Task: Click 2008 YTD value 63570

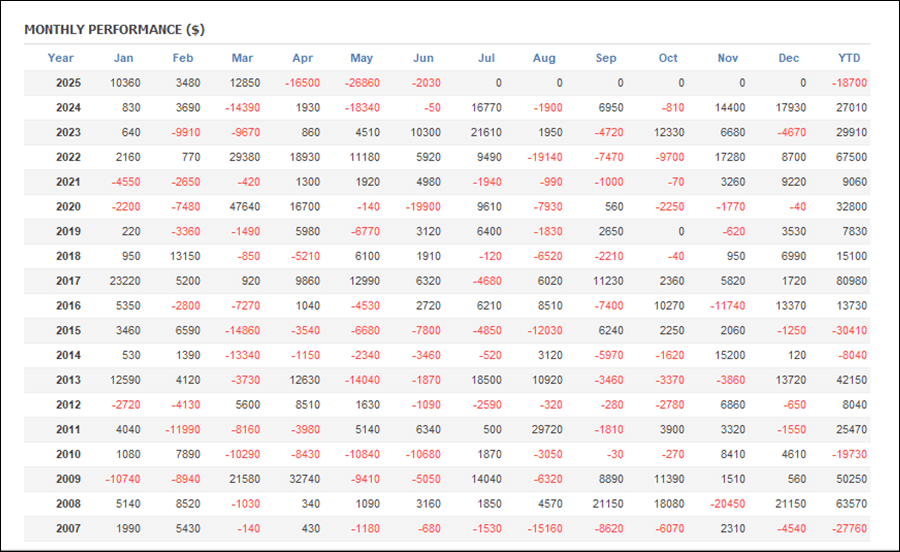Action: click(851, 503)
